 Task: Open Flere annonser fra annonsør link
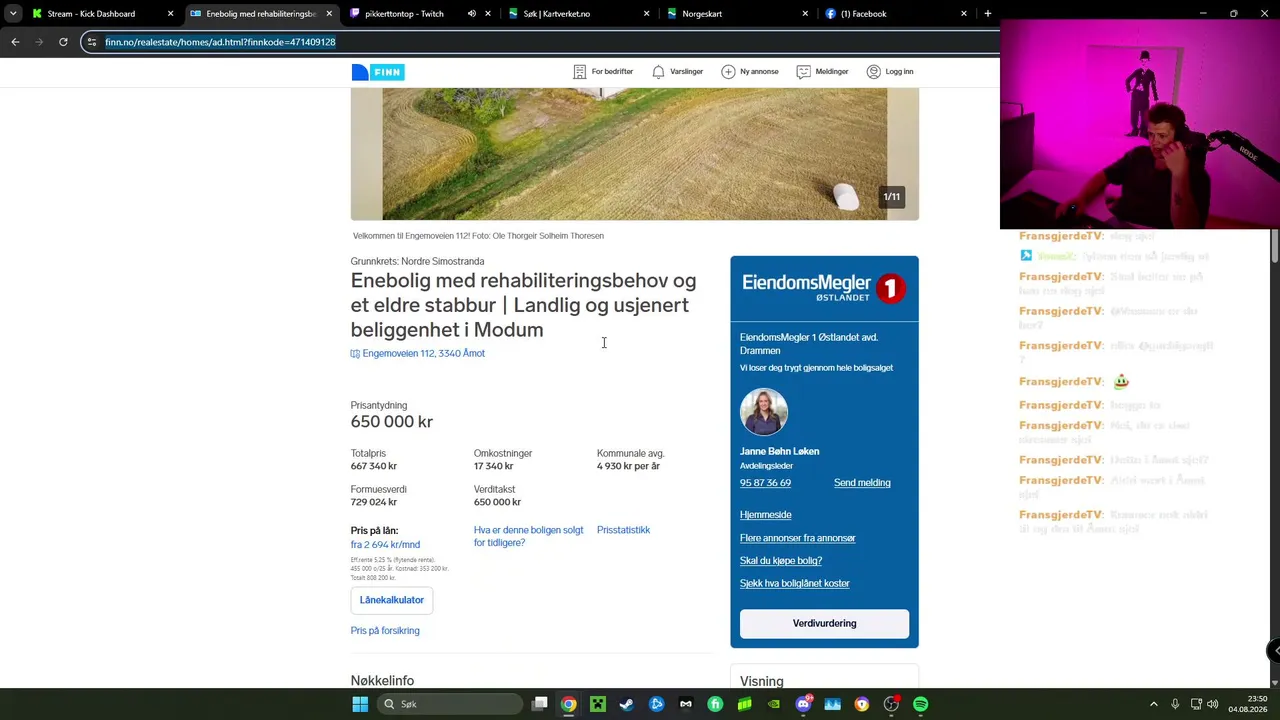click(798, 538)
